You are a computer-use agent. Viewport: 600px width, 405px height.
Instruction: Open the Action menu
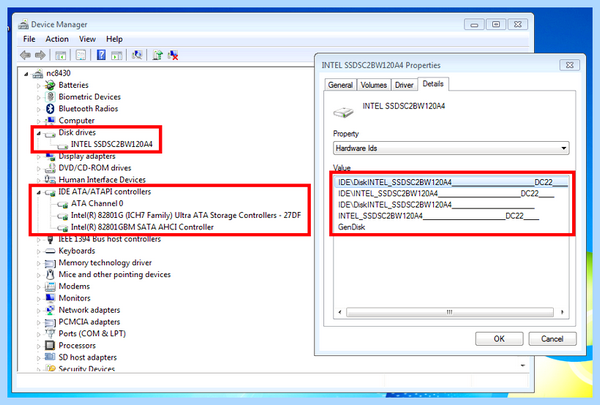coord(57,39)
